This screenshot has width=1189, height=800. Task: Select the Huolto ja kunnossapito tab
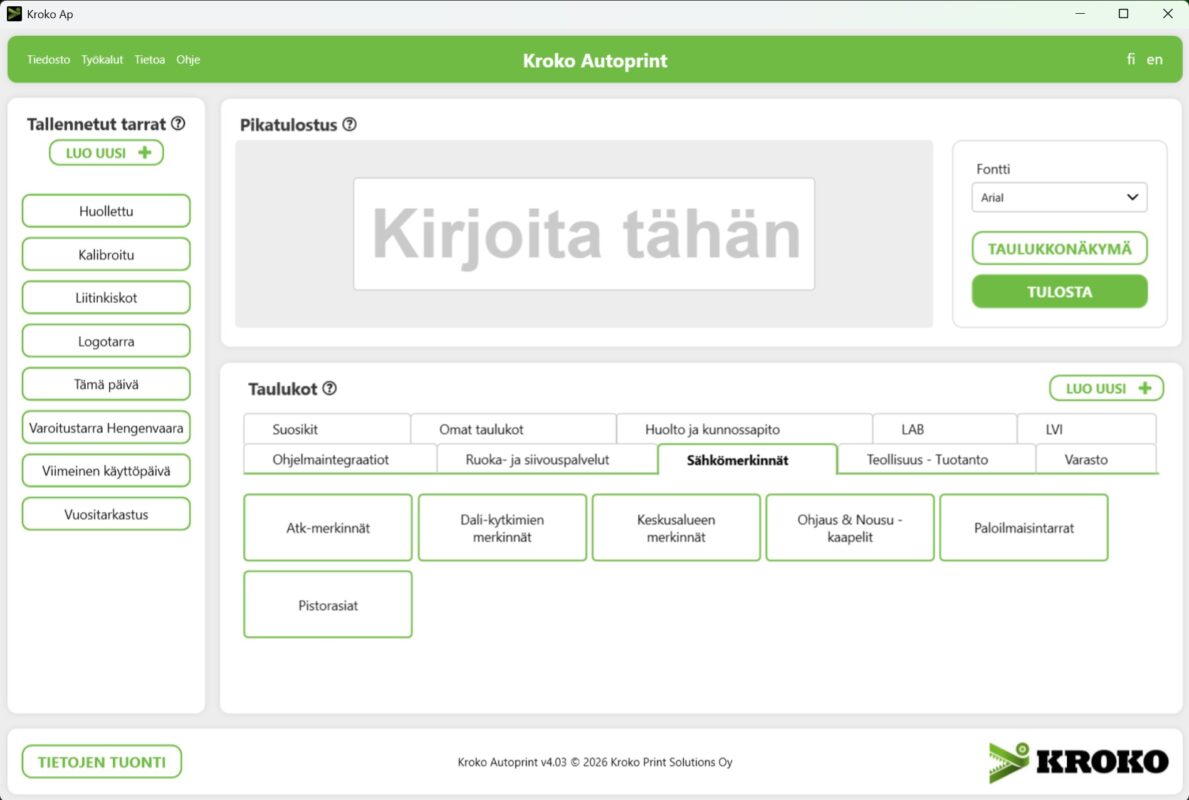coord(712,430)
